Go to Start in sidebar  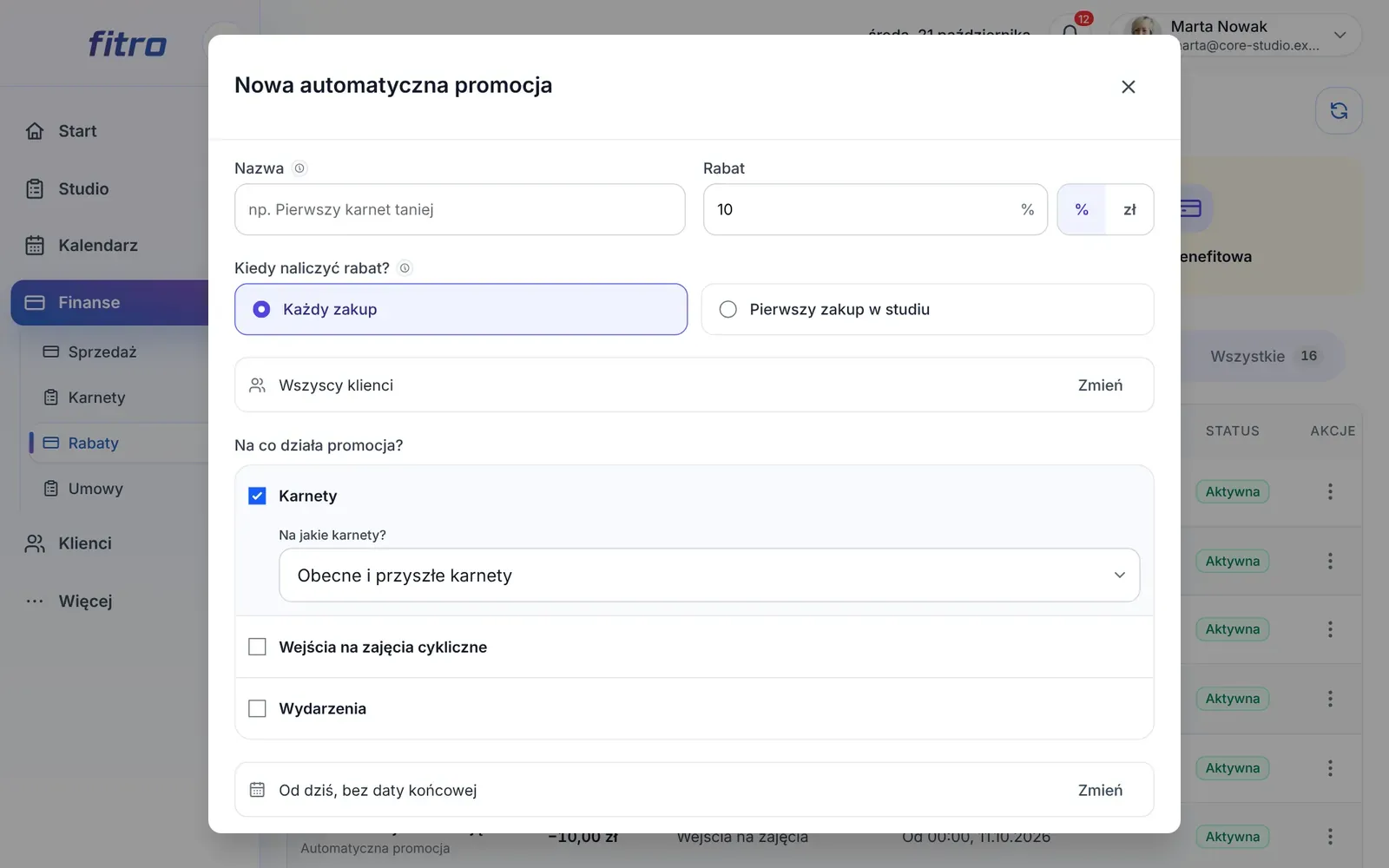77,131
